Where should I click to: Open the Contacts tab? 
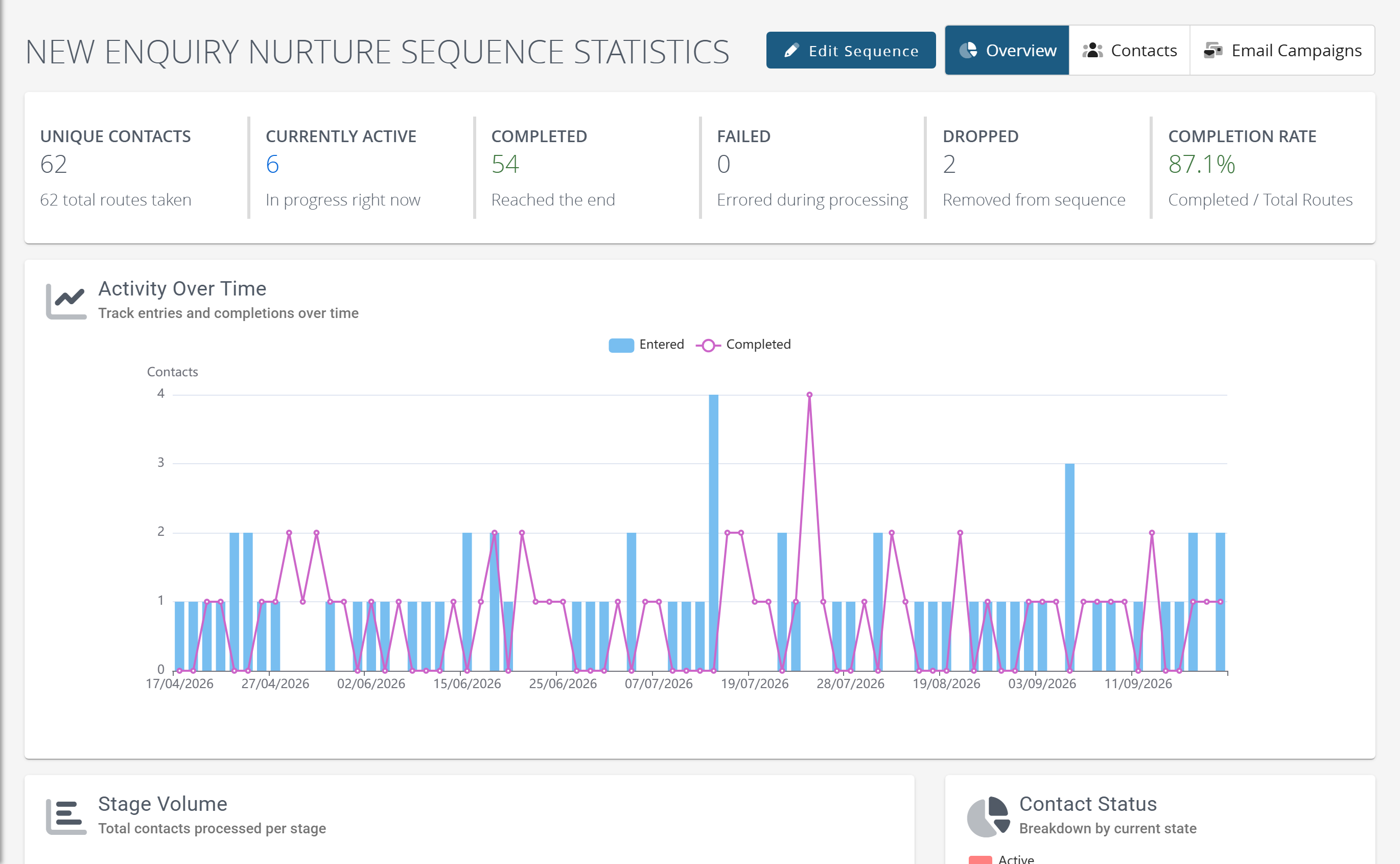(1129, 50)
